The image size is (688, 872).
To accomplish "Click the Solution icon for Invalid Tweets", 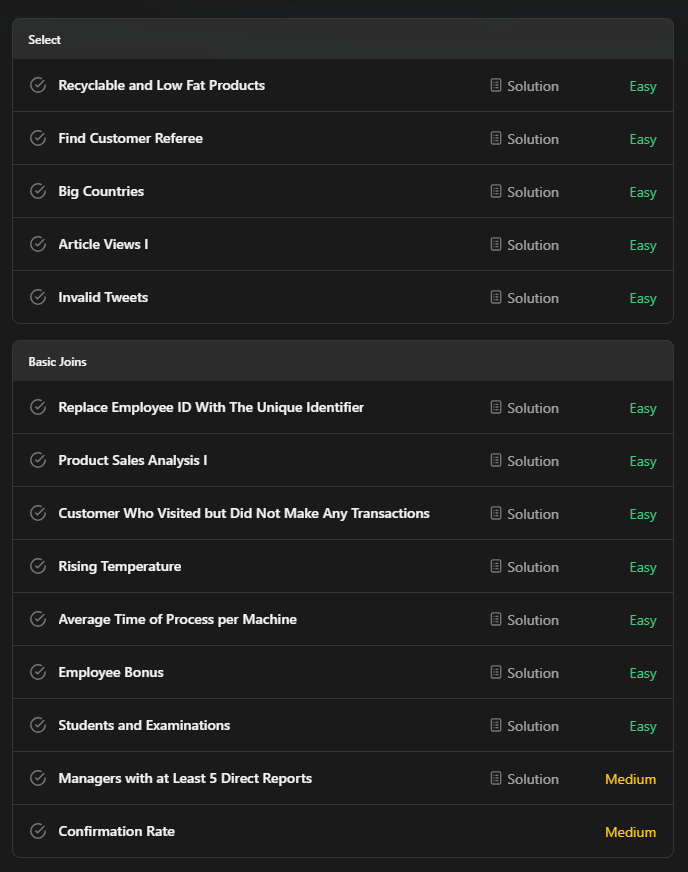I will pyautogui.click(x=496, y=298).
